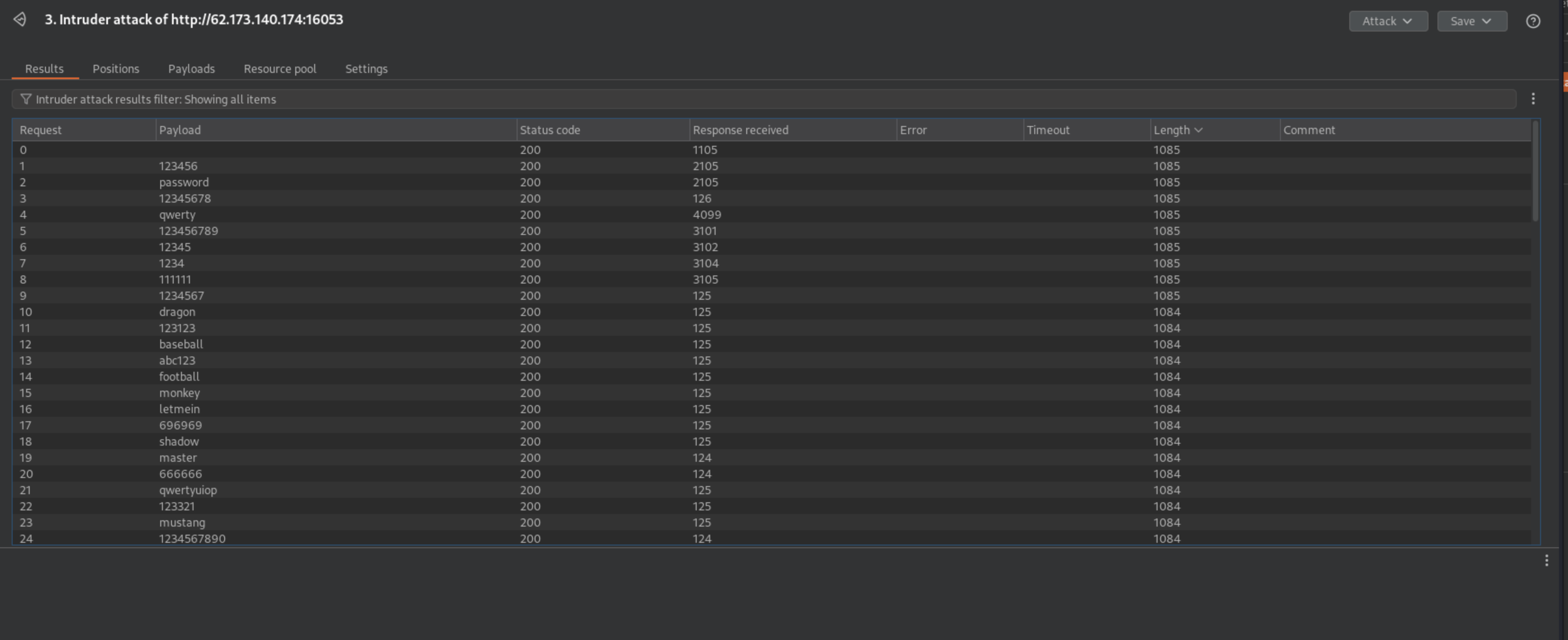Viewport: 1568px width, 640px height.
Task: Open the Resource pool tab
Action: (x=279, y=69)
